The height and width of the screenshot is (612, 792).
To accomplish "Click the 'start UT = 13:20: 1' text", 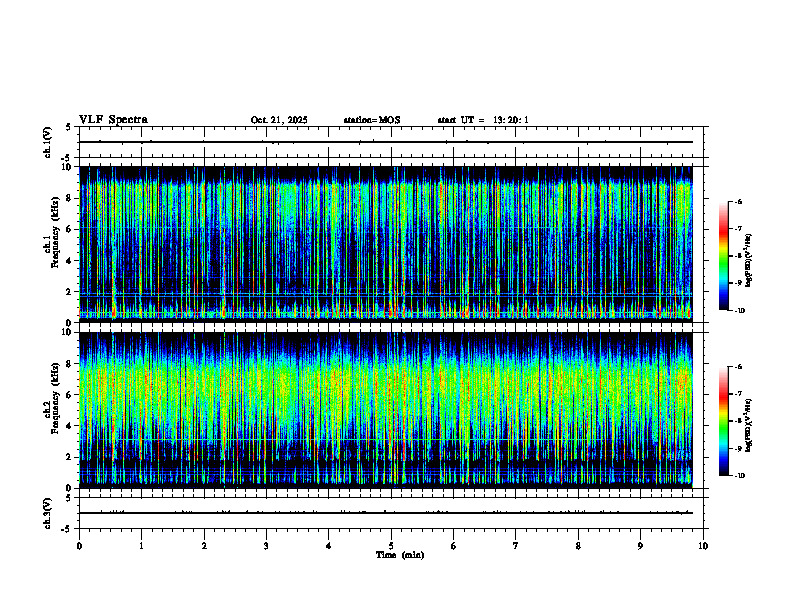I will [x=483, y=120].
